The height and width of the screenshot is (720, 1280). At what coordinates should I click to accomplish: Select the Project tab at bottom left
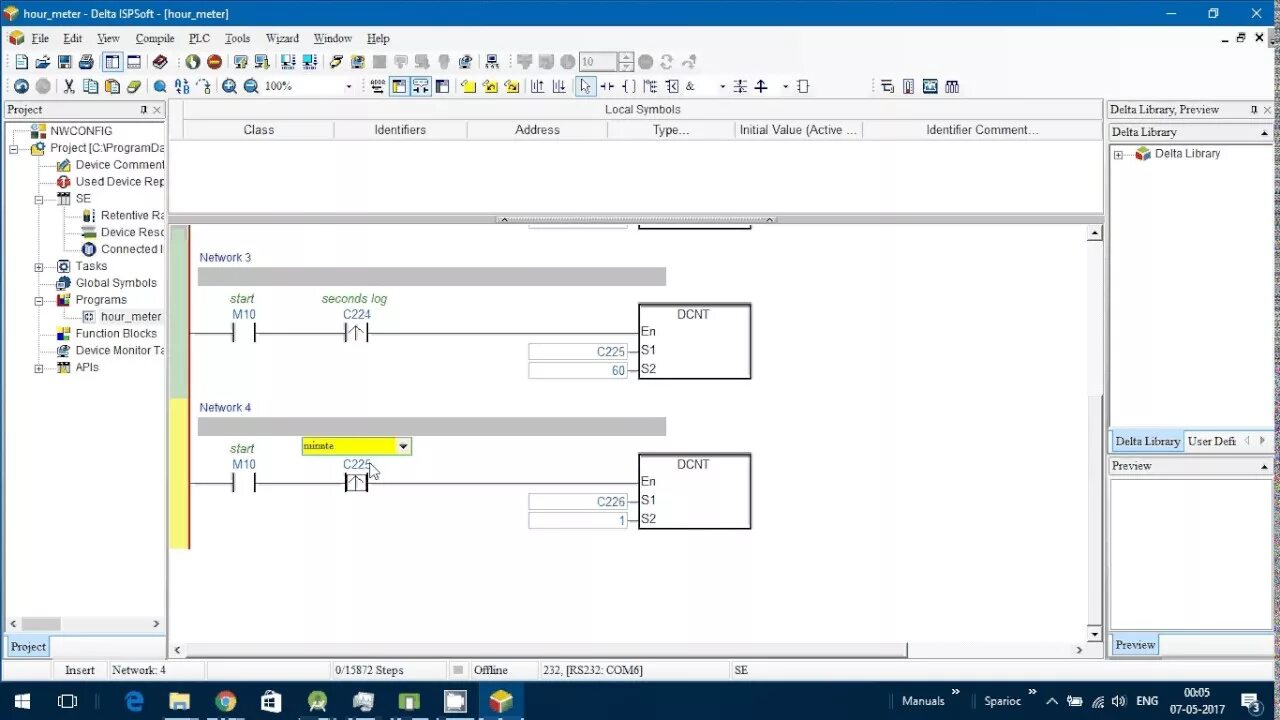click(x=28, y=646)
